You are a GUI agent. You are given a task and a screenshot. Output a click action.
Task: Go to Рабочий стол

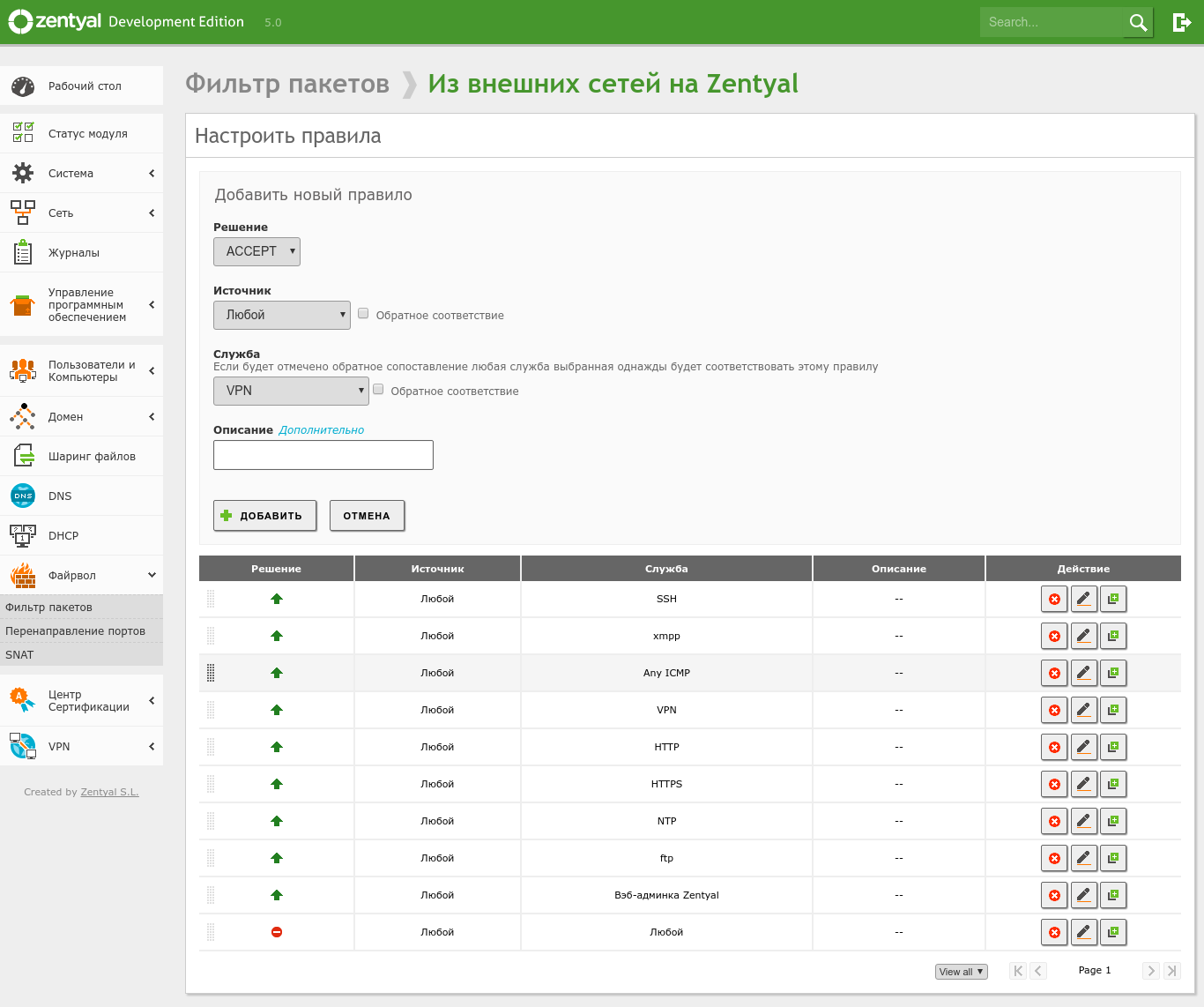click(81, 86)
